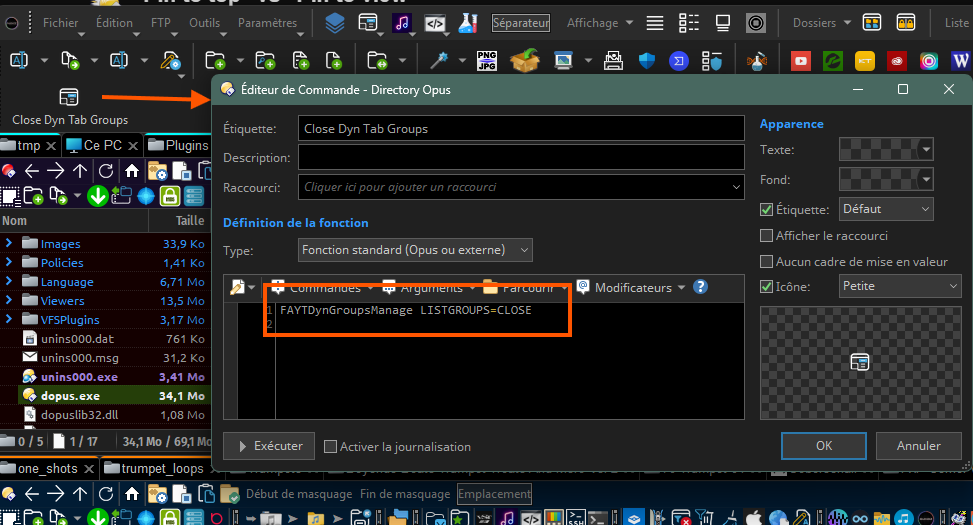Check Aucun cadre de mise en valeur
This screenshot has height=525, width=973.
pos(767,262)
